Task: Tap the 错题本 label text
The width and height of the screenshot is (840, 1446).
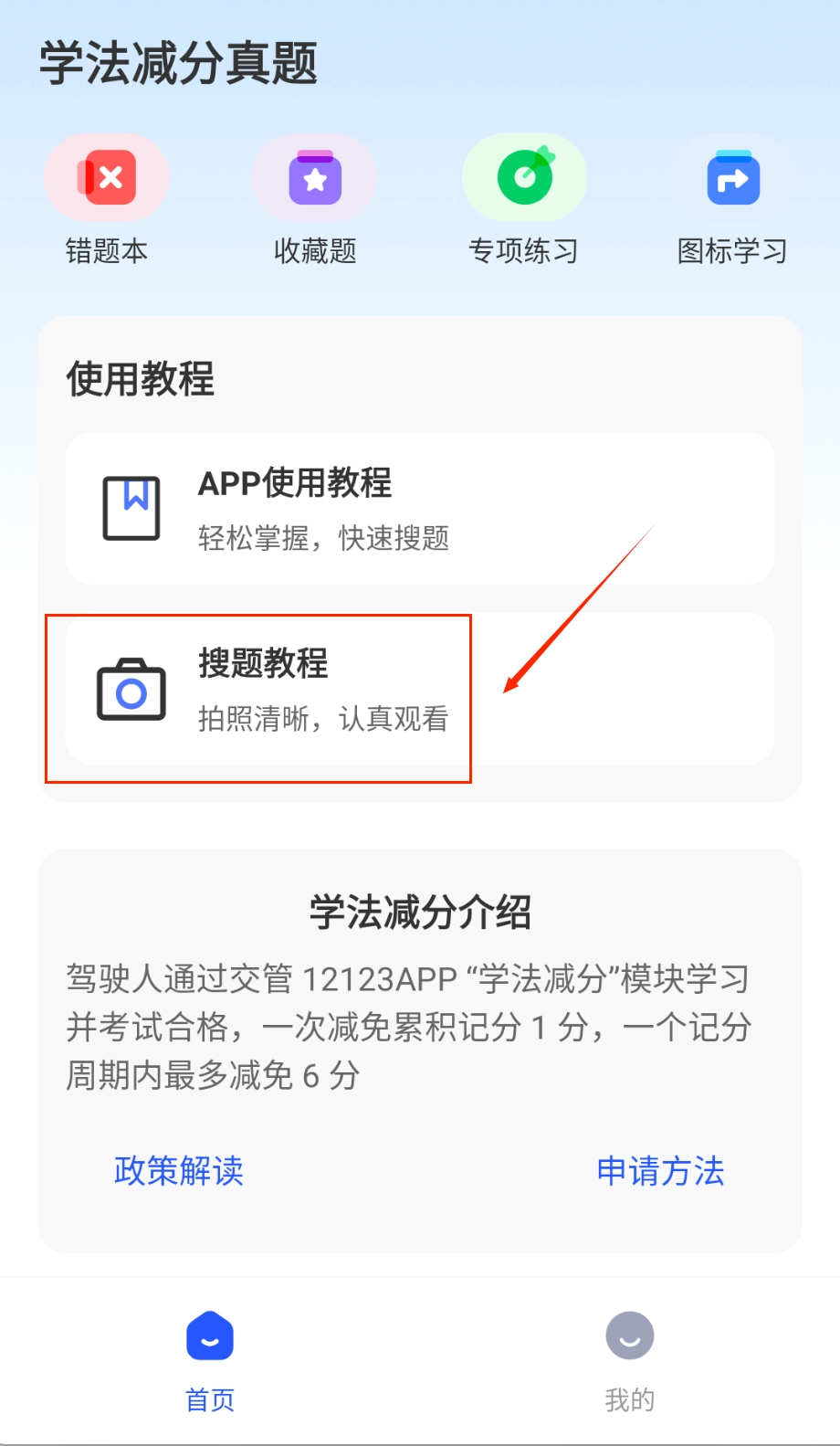Action: 107,250
